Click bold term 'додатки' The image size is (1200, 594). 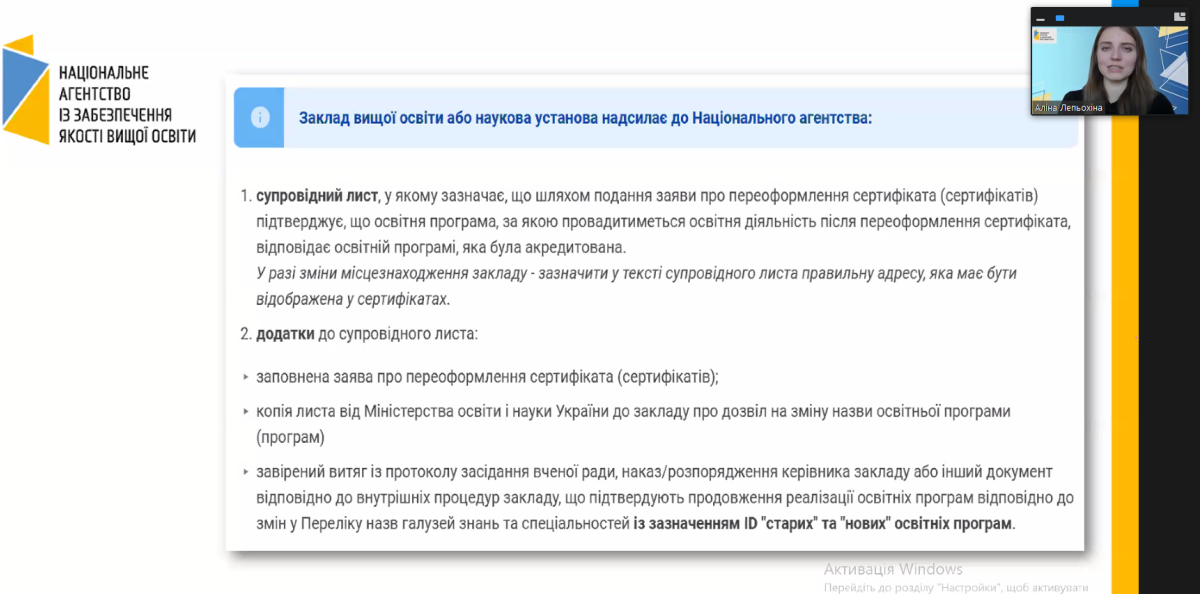285,333
